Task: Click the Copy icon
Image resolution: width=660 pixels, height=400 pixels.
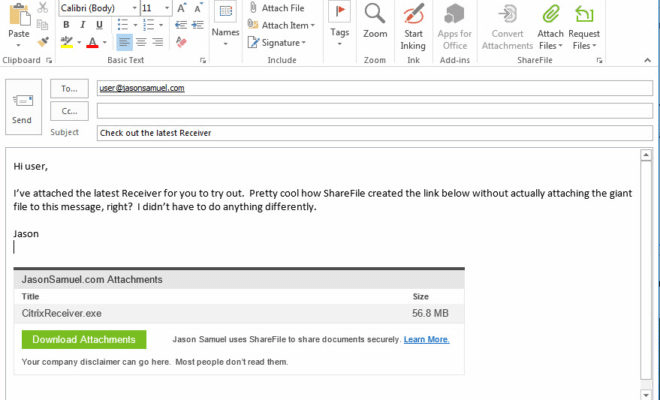Action: [43, 24]
